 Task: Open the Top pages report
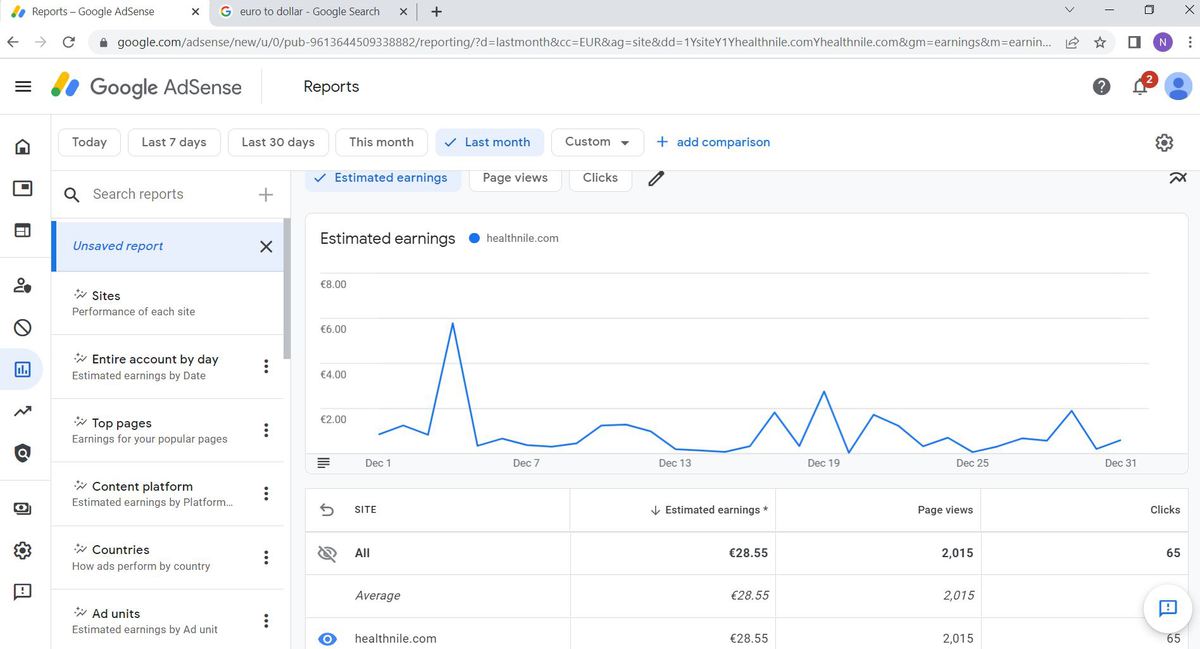(150, 431)
